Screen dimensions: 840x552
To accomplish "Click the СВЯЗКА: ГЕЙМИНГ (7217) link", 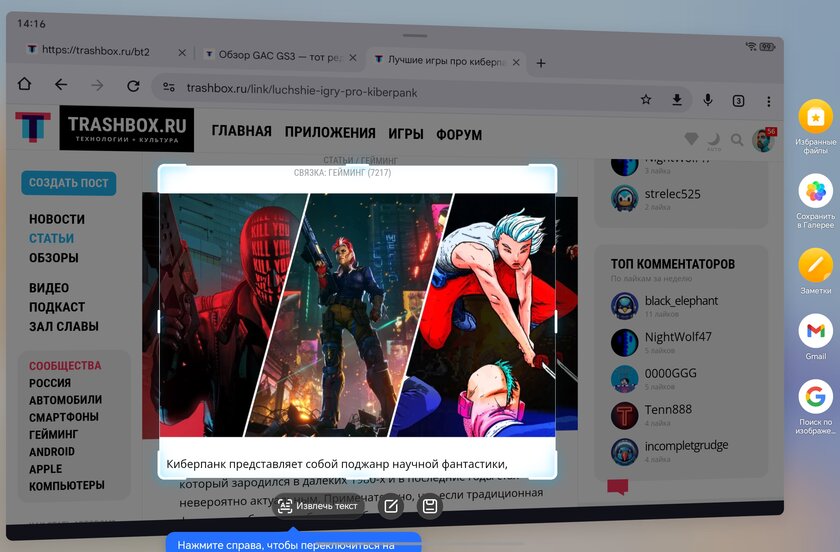I will pos(342,173).
